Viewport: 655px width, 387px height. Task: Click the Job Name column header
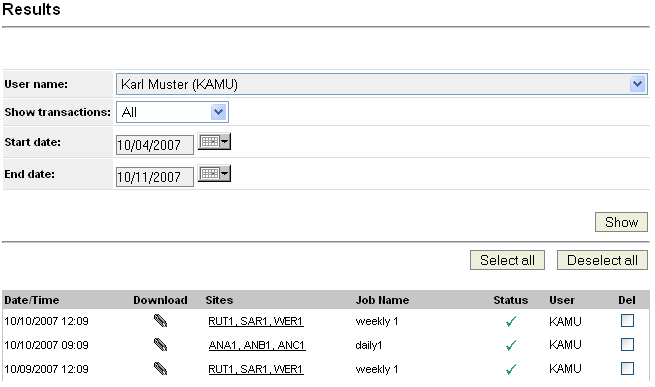[x=382, y=300]
